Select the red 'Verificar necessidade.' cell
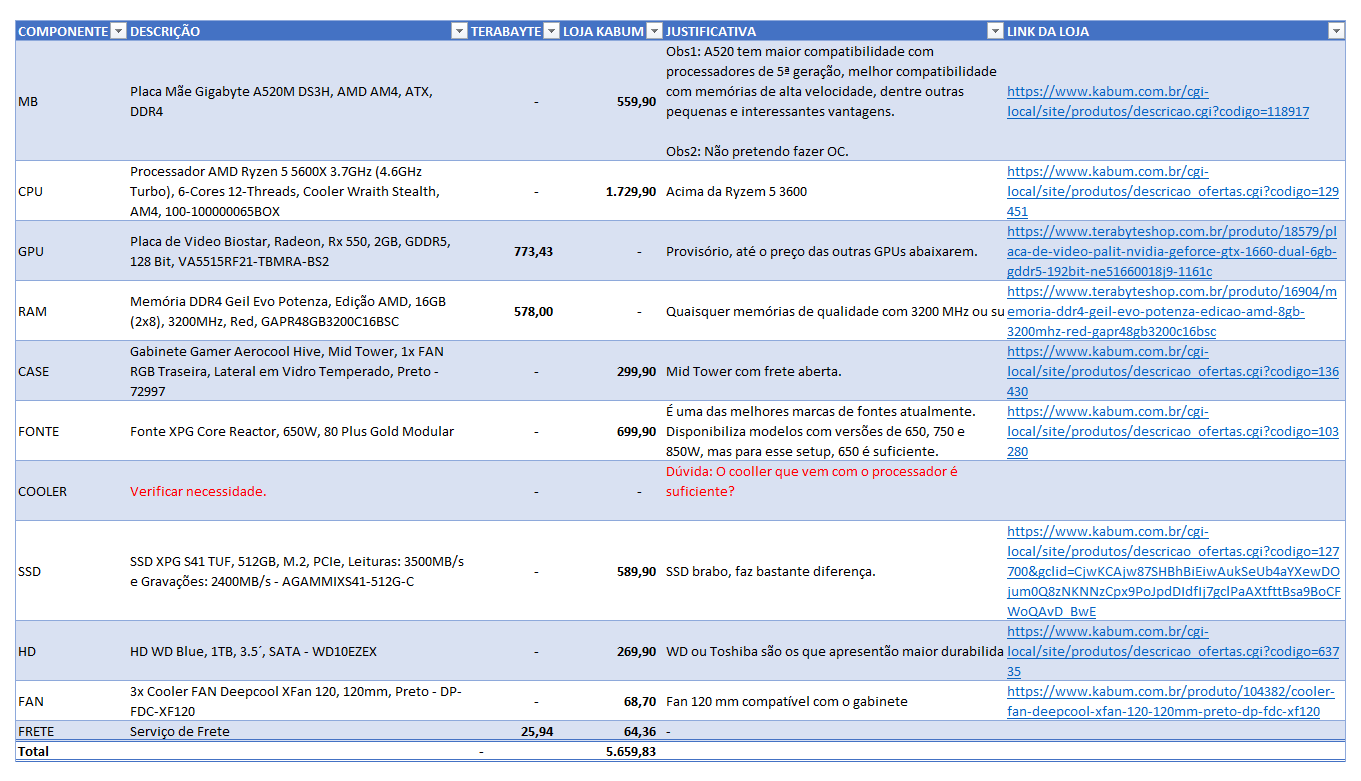 [298, 491]
